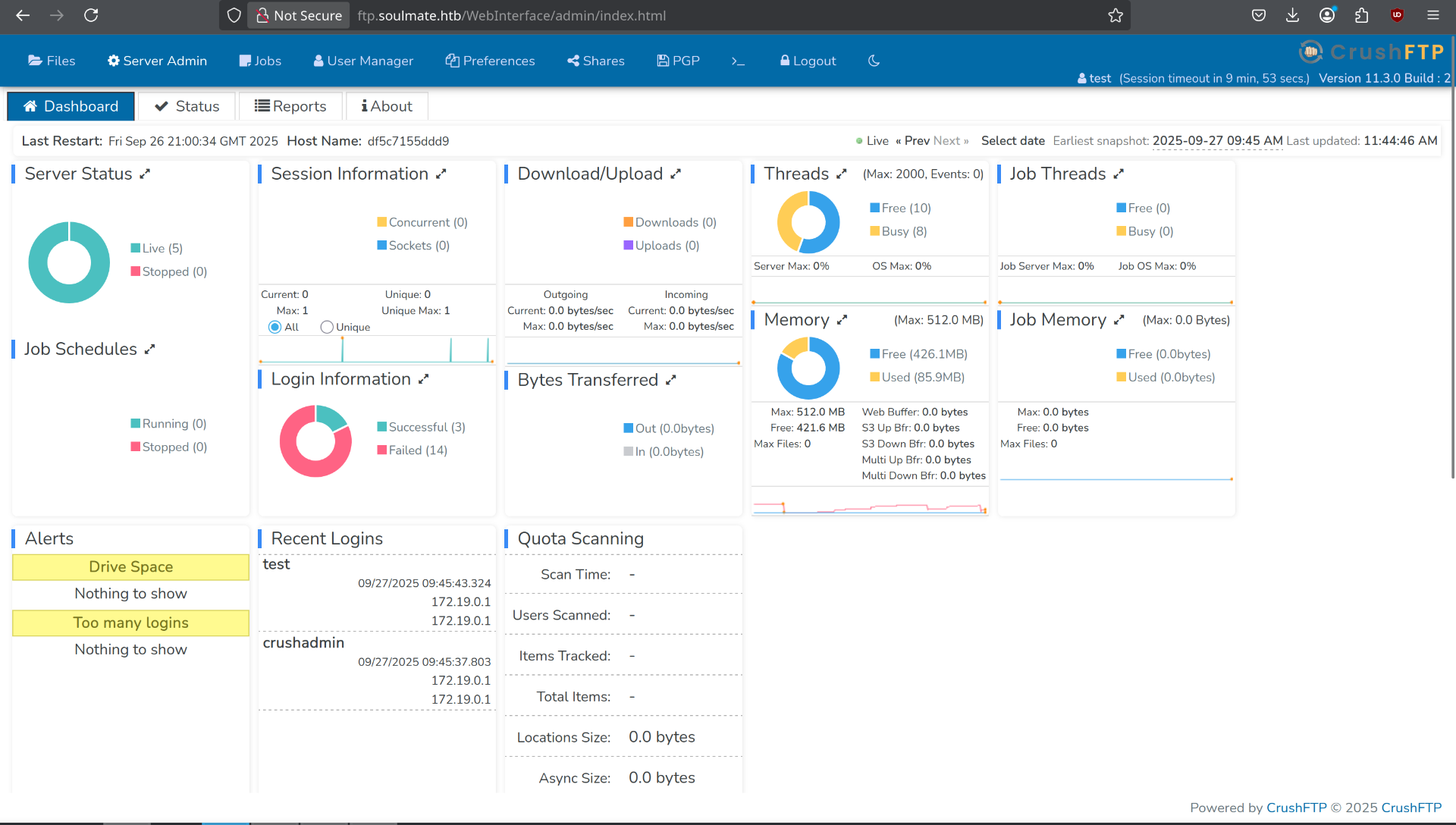1456x825 pixels.
Task: Toggle dark mode moon icon
Action: click(x=874, y=61)
